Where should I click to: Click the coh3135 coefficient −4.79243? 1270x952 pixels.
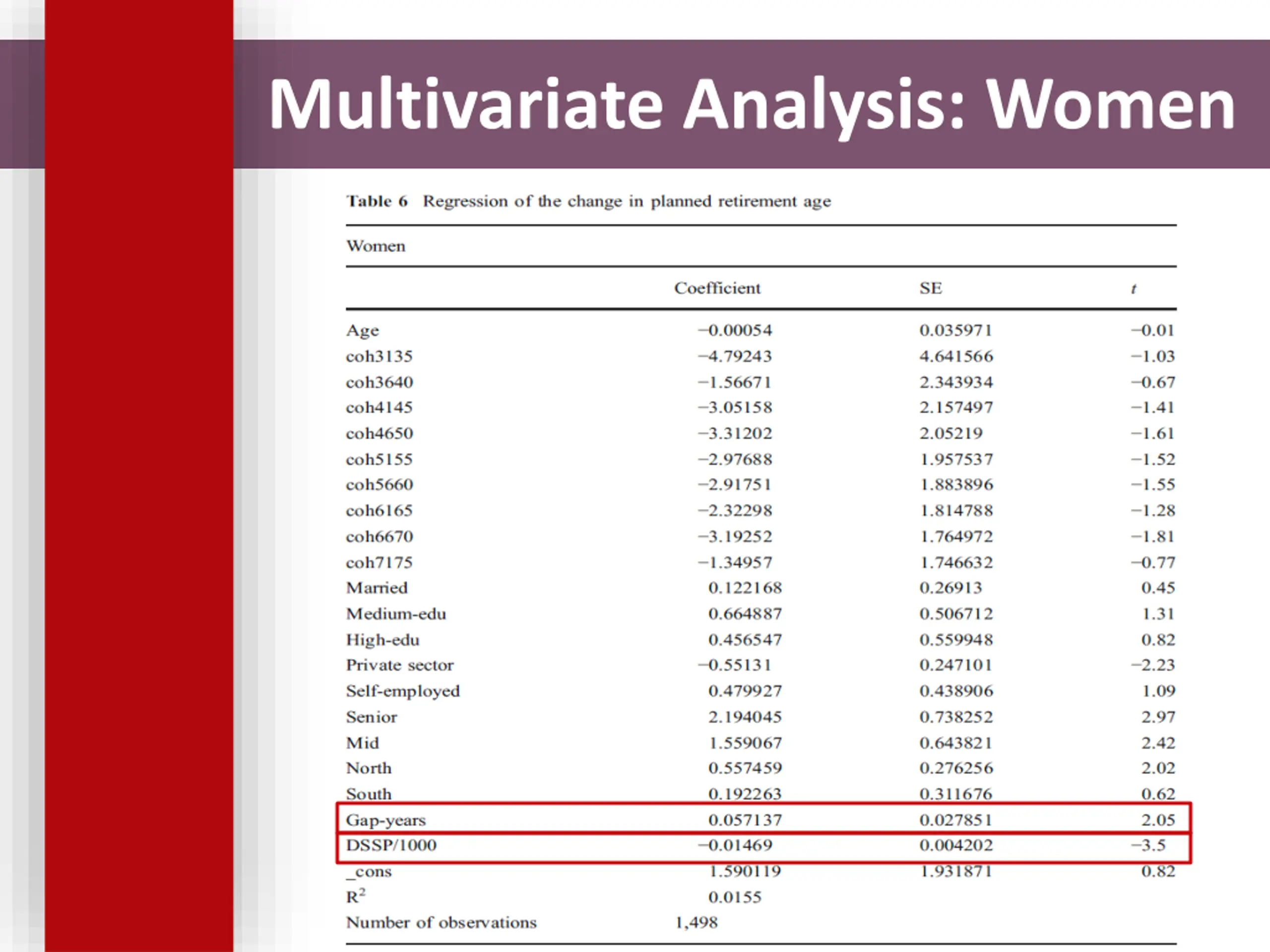tap(735, 357)
